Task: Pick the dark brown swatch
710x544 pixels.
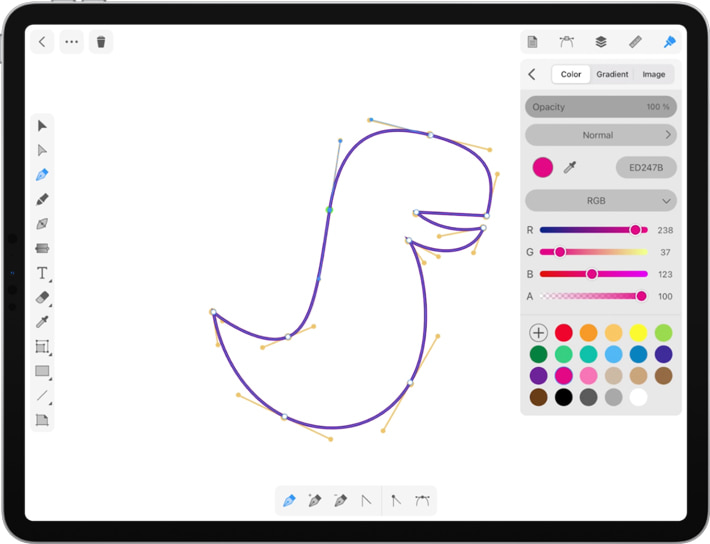Action: click(538, 397)
